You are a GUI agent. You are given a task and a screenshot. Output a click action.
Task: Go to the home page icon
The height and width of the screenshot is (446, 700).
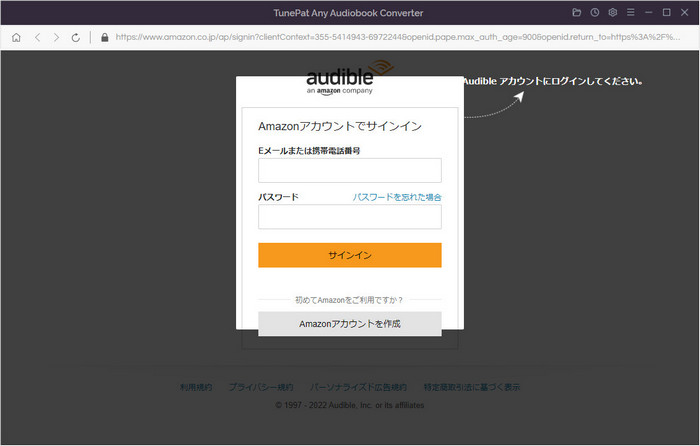pos(16,38)
